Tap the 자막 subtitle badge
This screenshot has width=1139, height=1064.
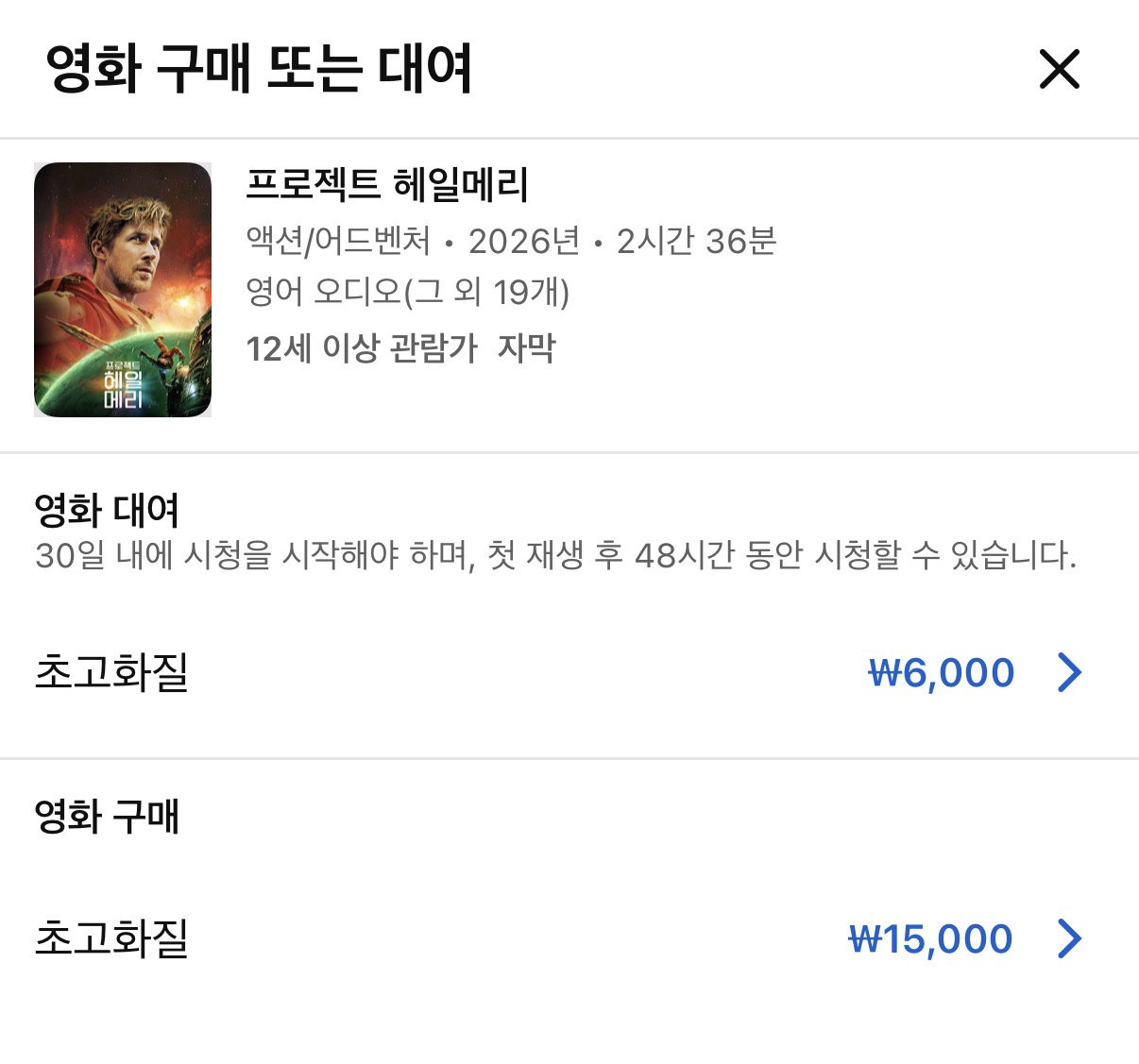coord(527,348)
